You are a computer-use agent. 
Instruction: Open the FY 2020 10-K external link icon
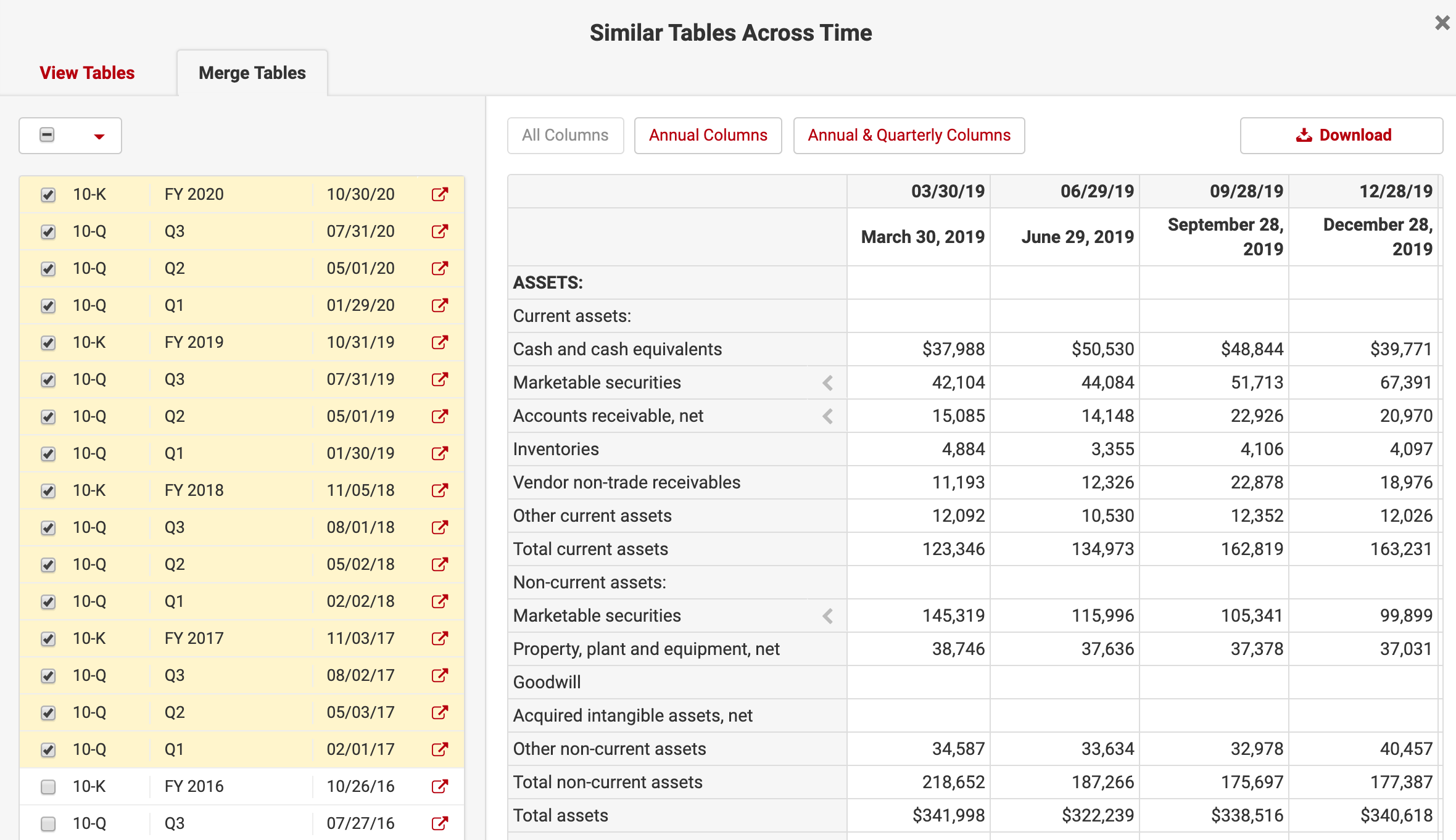(439, 194)
